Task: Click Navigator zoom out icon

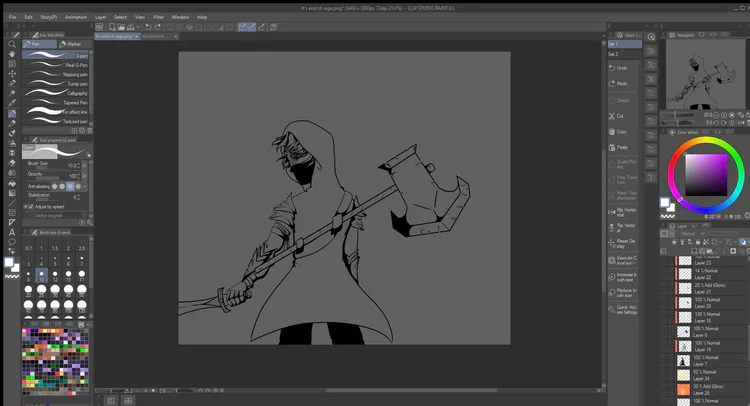Action: click(716, 115)
